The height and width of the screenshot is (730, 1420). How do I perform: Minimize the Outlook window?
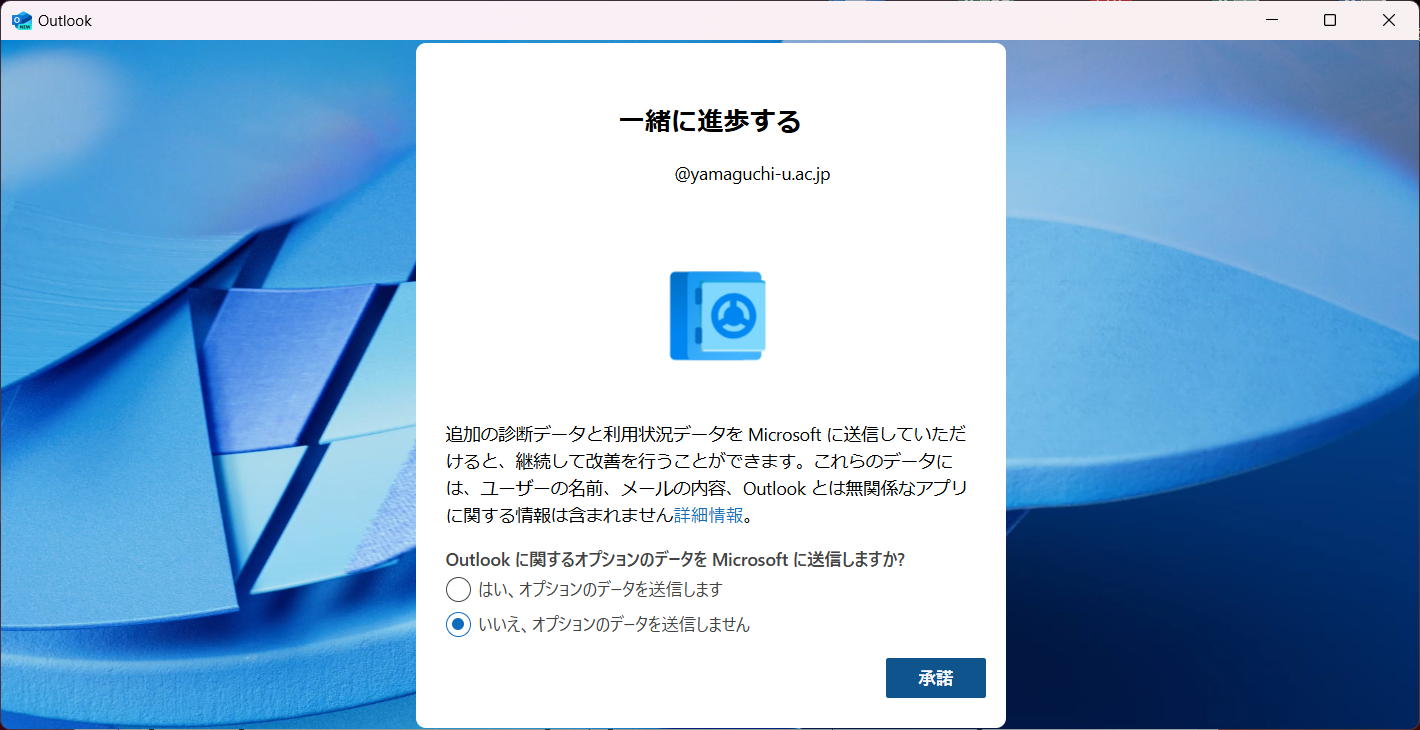1272,20
